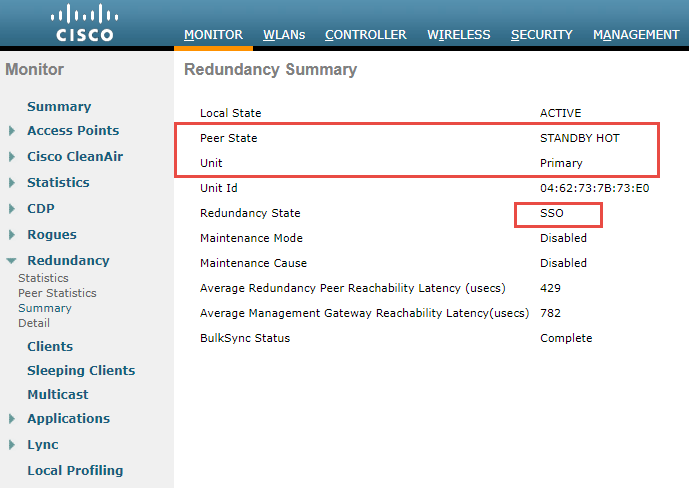Open the WLANs menu
This screenshot has width=689, height=488.
click(284, 35)
